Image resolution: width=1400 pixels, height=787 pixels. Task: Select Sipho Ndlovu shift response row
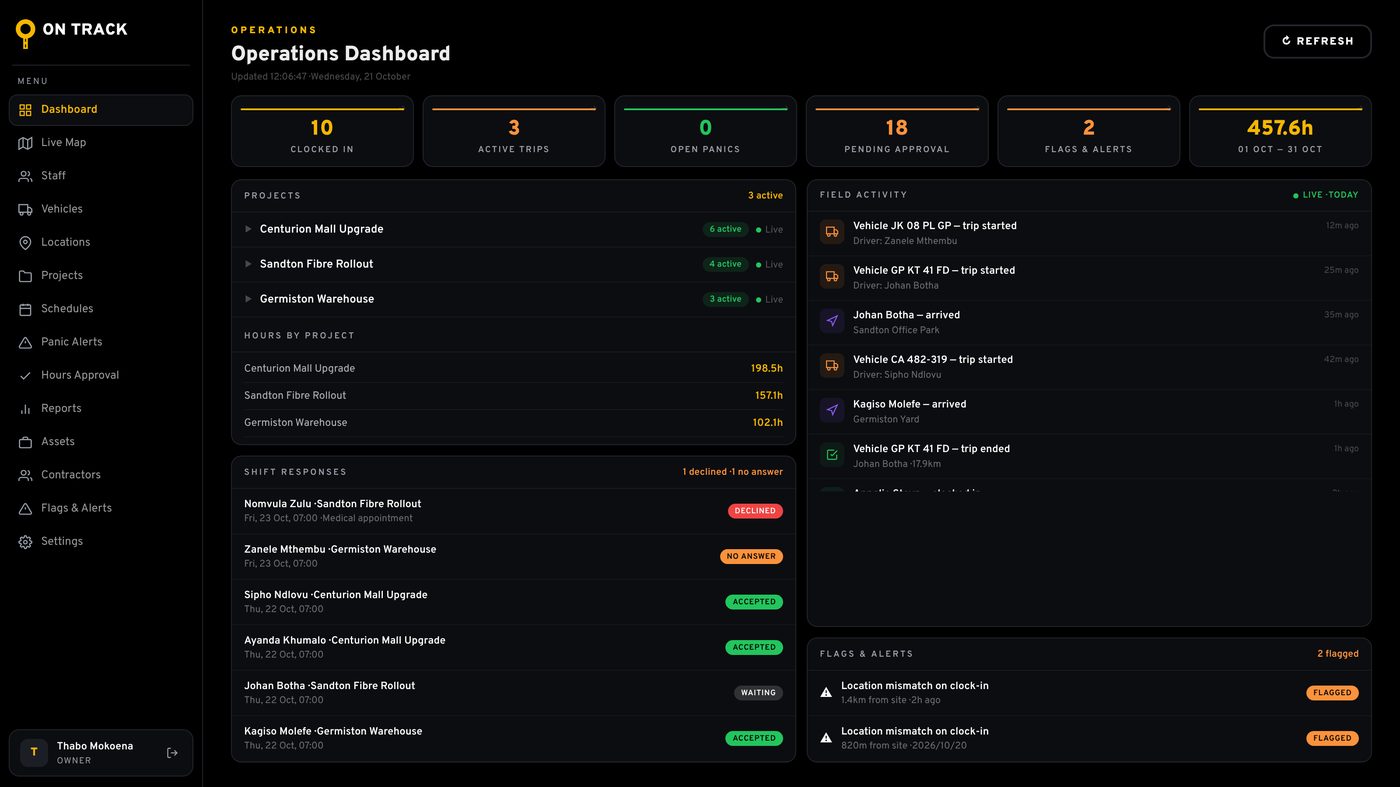(x=513, y=602)
